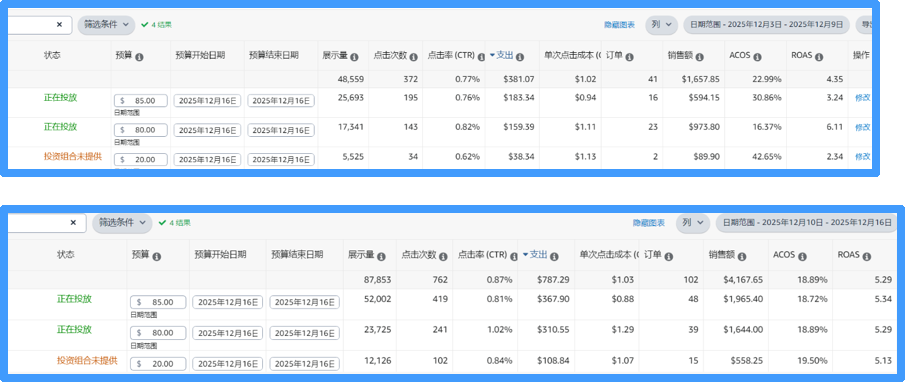Click 正在投放 status in $594.15 sales row
This screenshot has width=906, height=382.
[61, 97]
